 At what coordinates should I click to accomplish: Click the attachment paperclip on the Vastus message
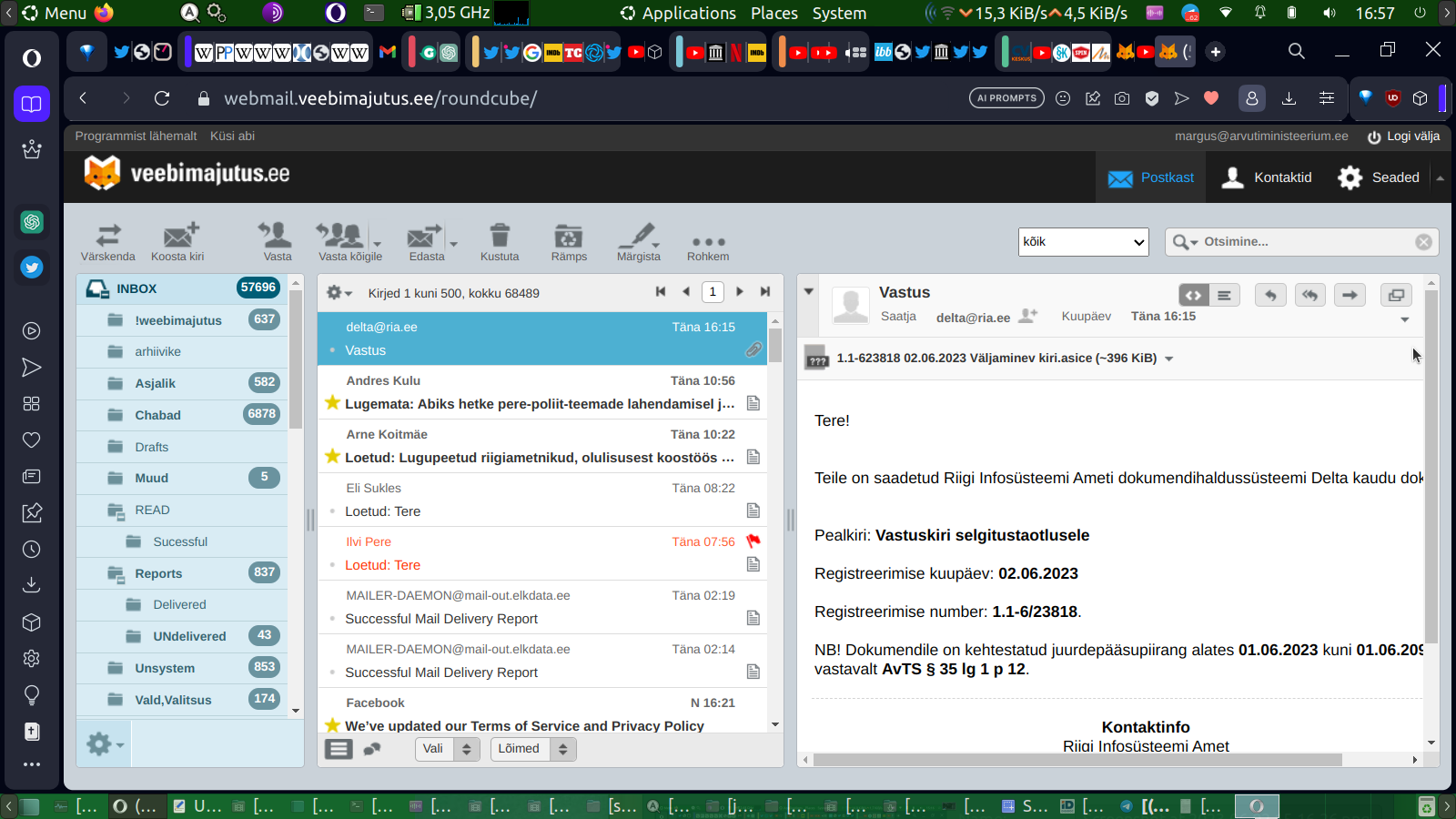(x=753, y=349)
